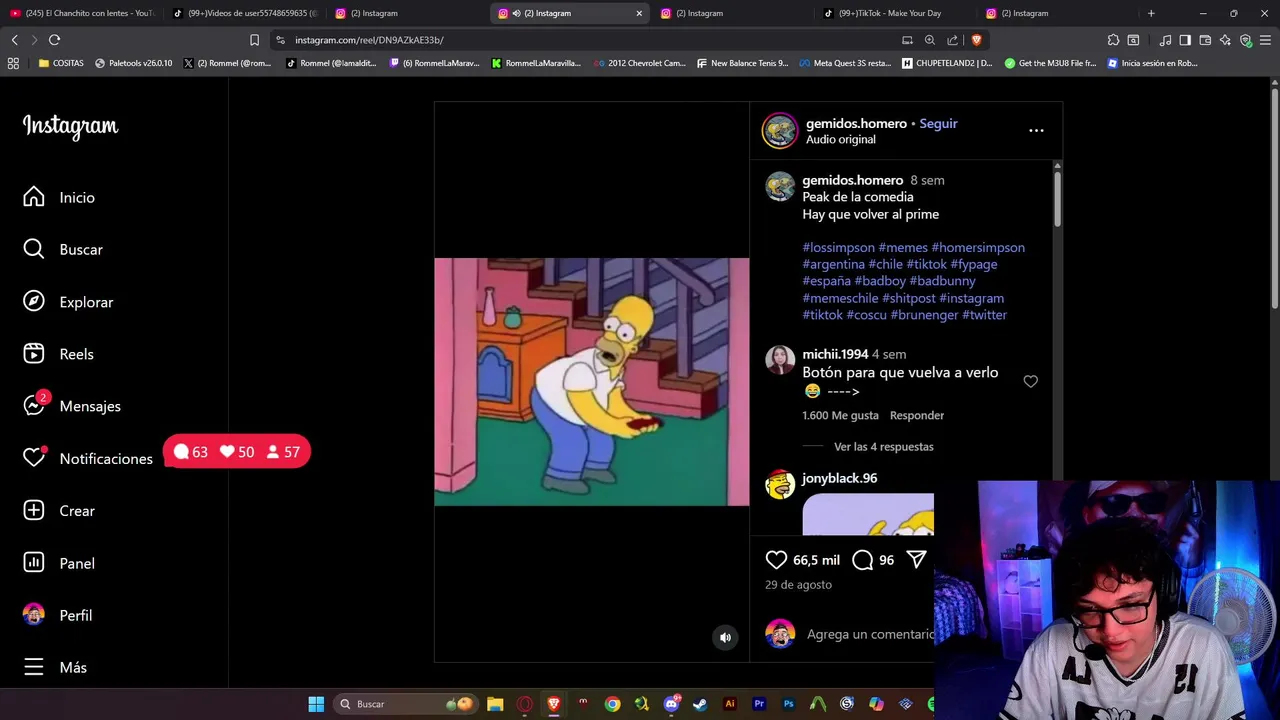Switch to the YouTube El Chanchito tab

point(82,13)
